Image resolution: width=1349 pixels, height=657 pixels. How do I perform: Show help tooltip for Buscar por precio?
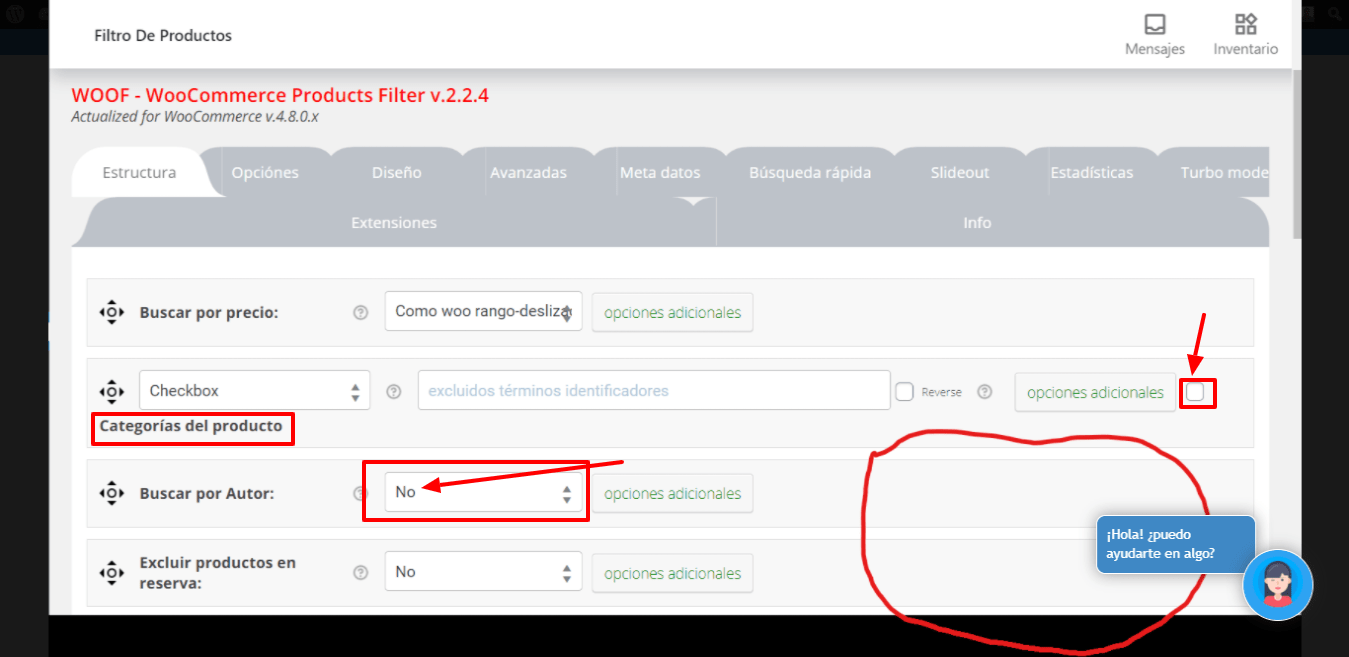point(361,312)
